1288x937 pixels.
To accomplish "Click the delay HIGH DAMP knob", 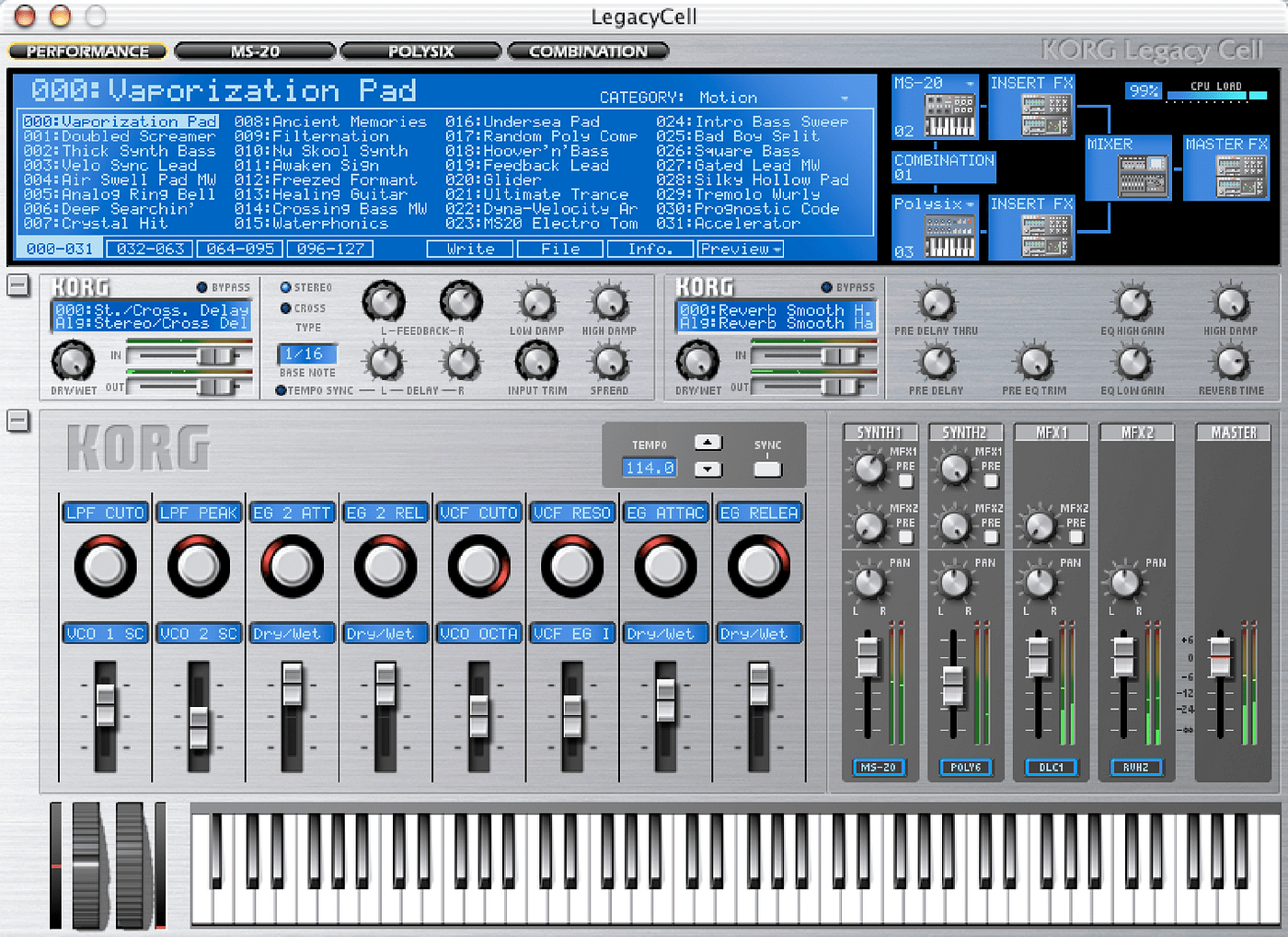I will [609, 302].
